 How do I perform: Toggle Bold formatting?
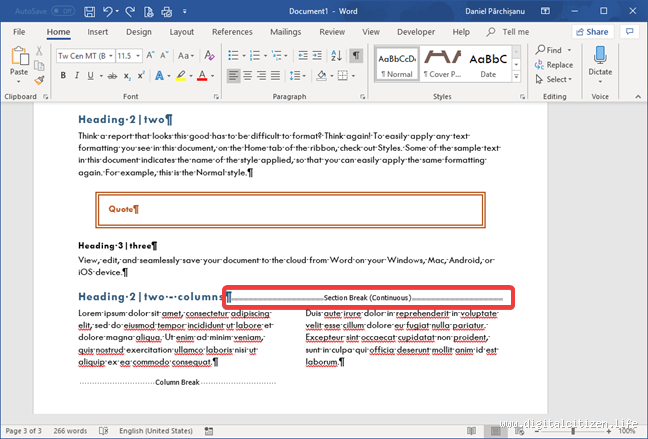tap(62, 76)
